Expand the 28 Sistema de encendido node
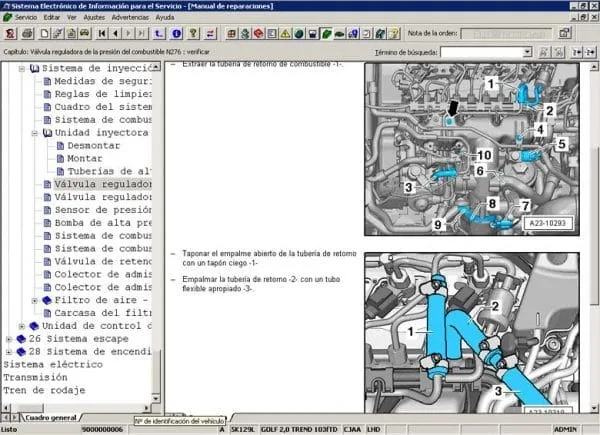Viewport: 600px width, 435px height. (9, 352)
